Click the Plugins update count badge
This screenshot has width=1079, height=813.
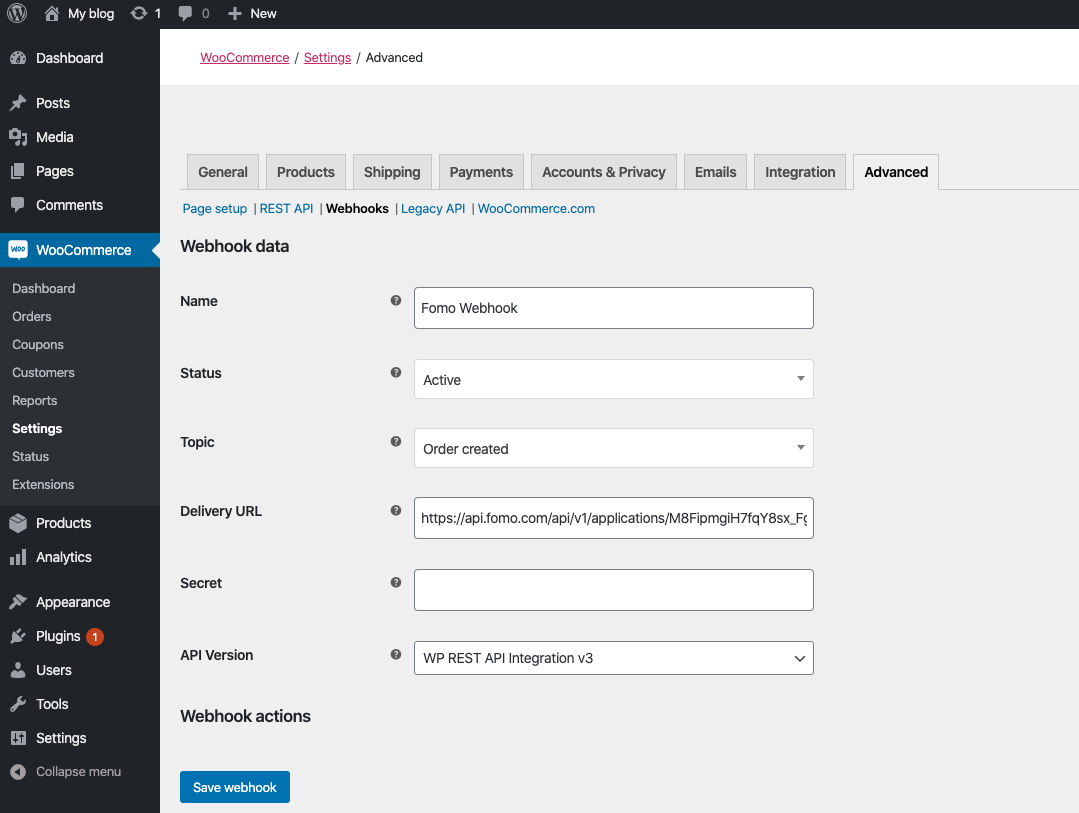pos(95,637)
